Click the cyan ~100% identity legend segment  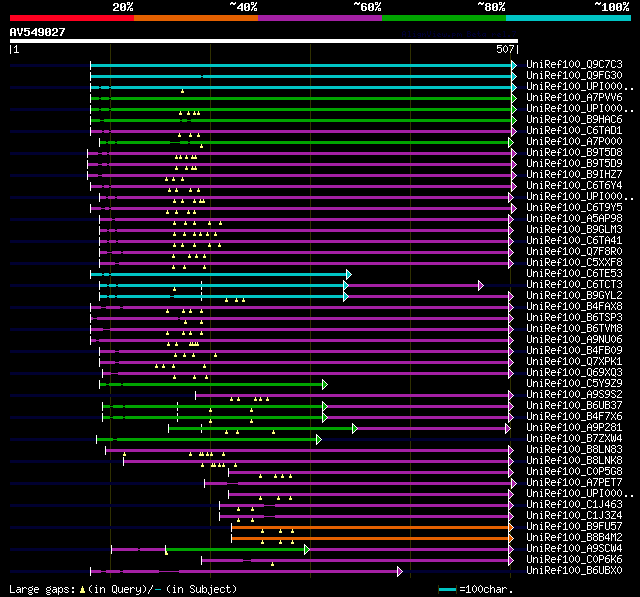pos(568,18)
